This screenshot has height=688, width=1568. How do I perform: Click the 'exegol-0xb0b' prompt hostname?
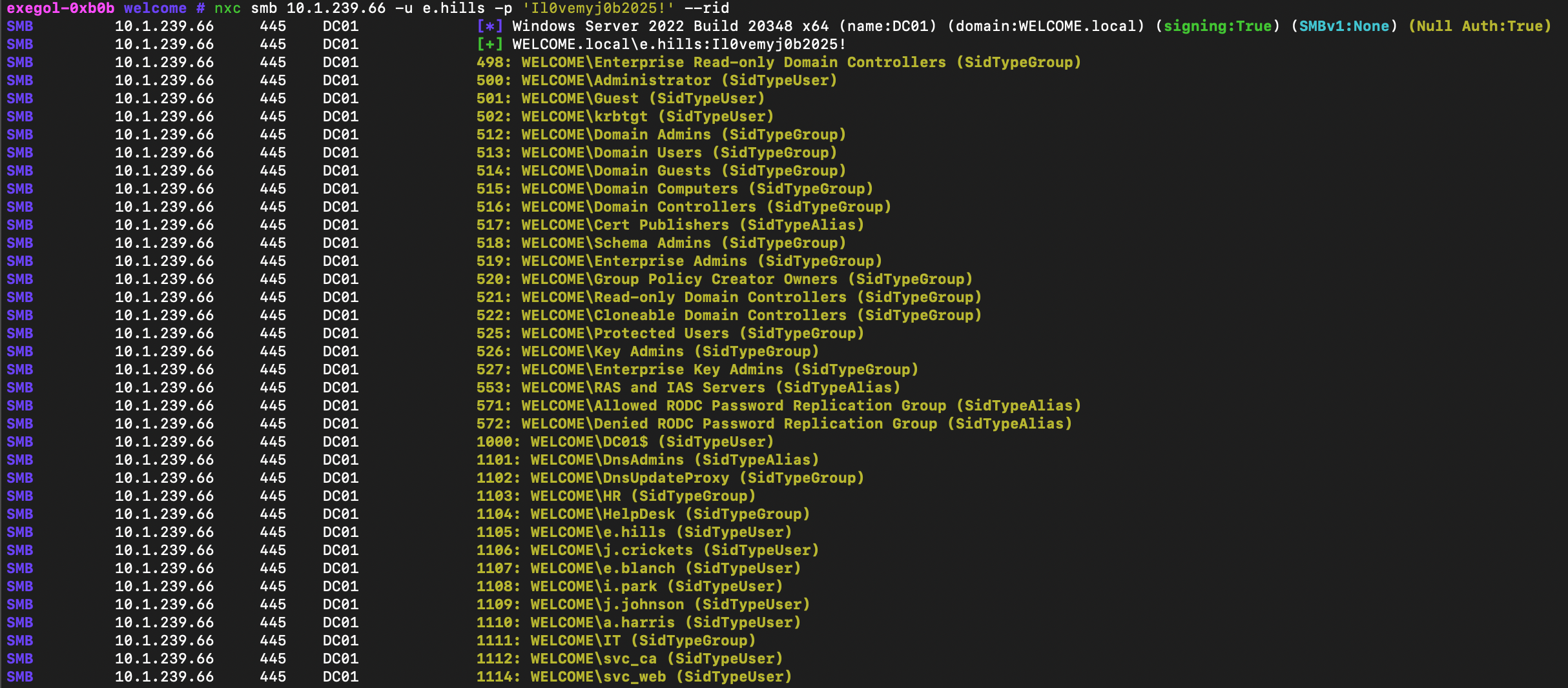[x=61, y=8]
